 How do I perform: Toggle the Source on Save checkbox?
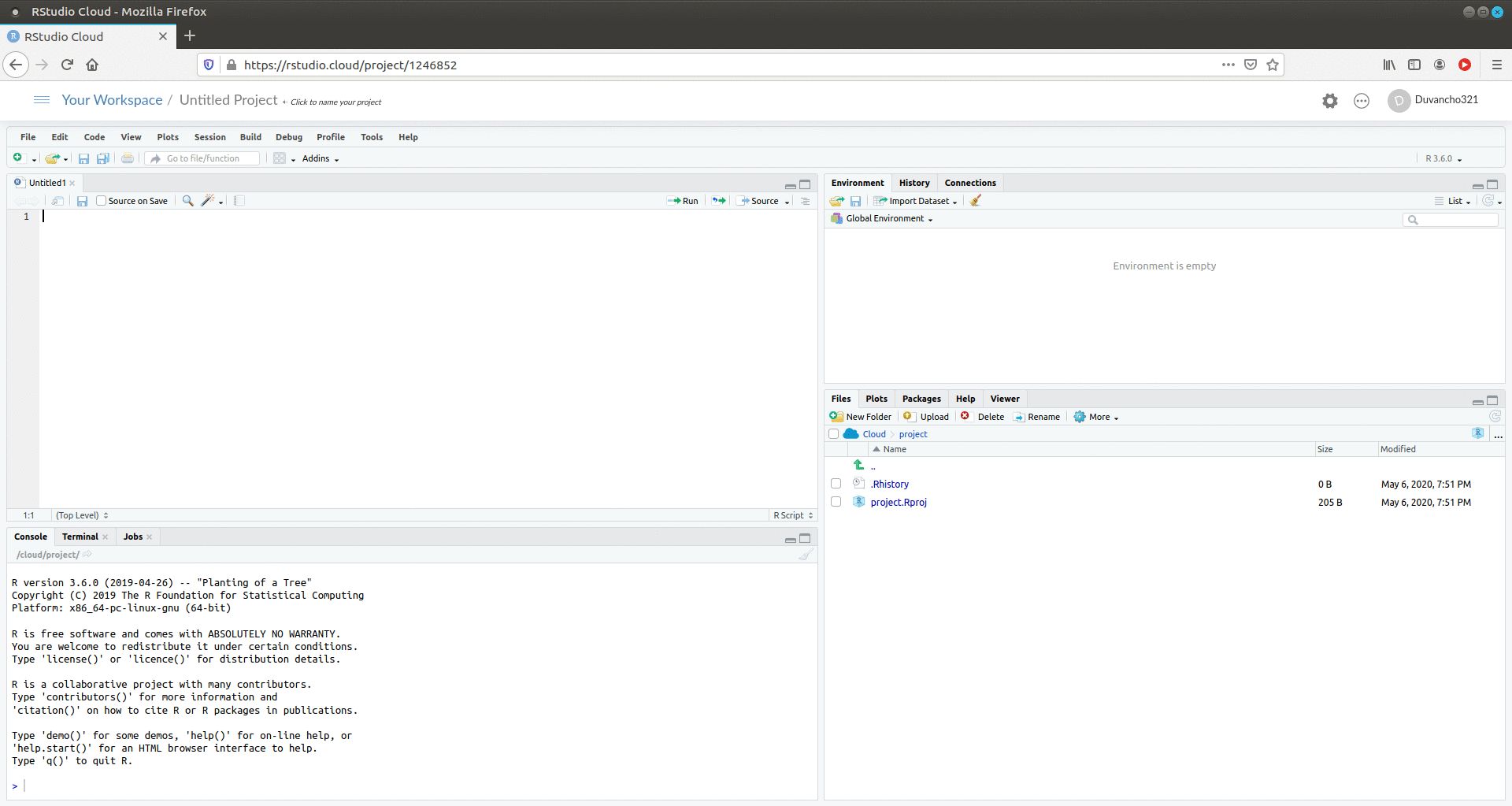101,201
